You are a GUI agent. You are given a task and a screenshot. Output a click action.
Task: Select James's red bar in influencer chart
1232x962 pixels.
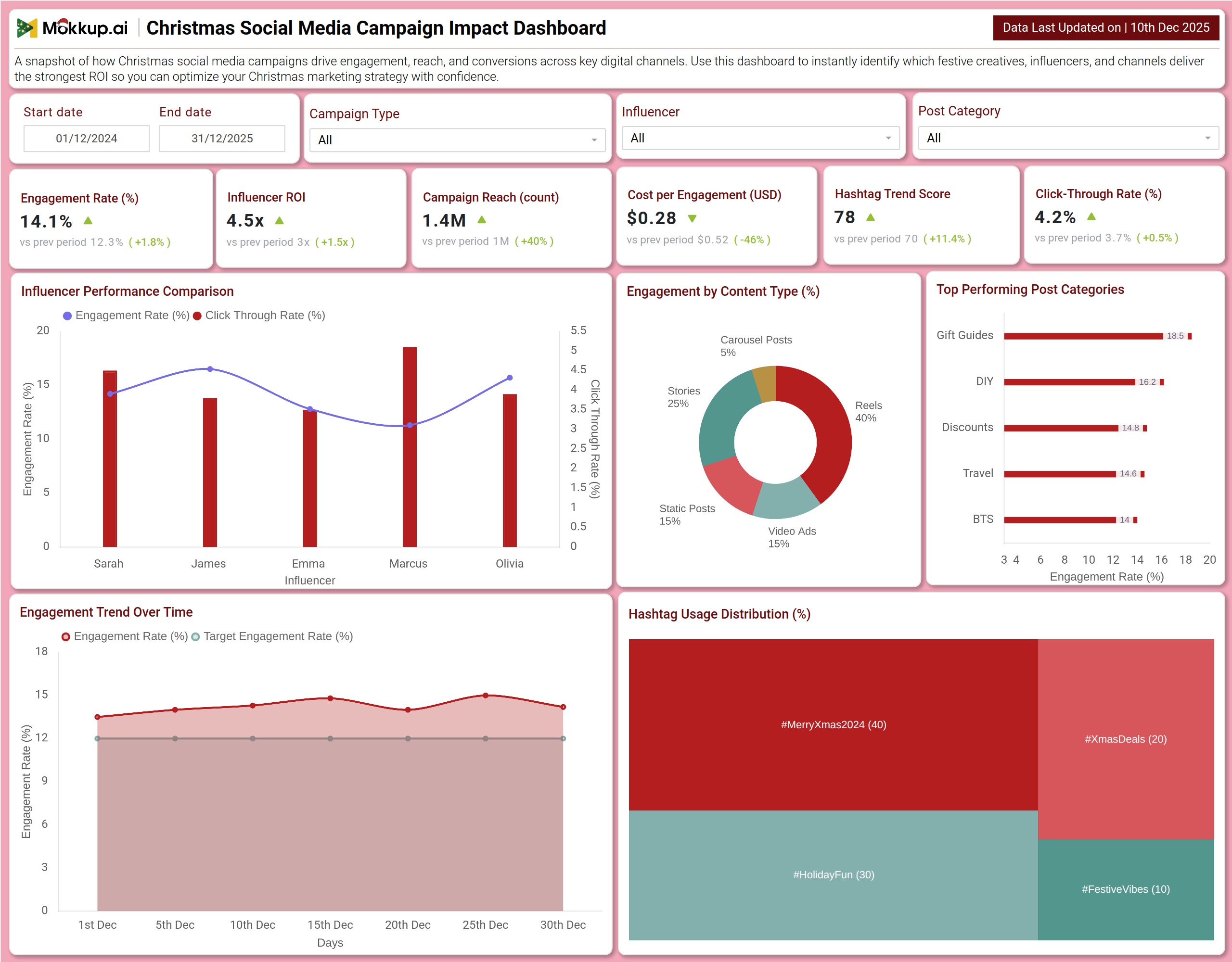[x=210, y=472]
